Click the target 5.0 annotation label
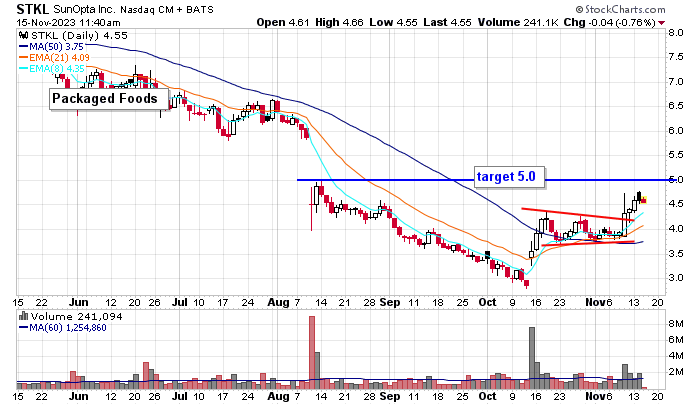This screenshot has width=700, height=405. pyautogui.click(x=509, y=177)
